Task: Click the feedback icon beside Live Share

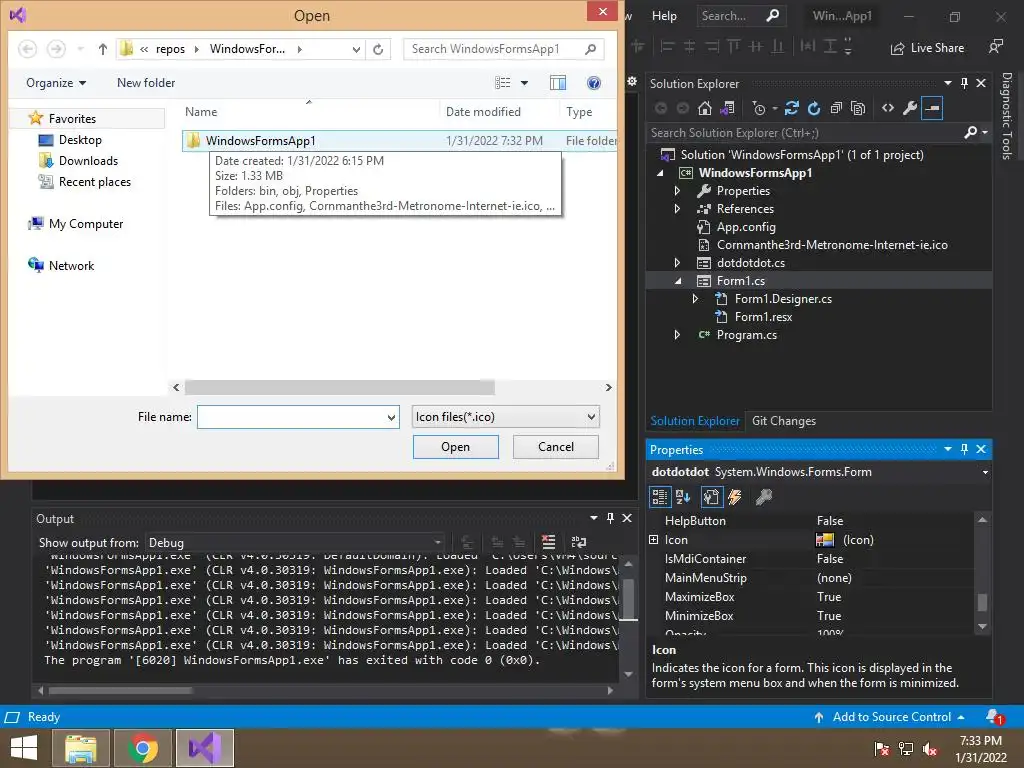Action: [996, 47]
